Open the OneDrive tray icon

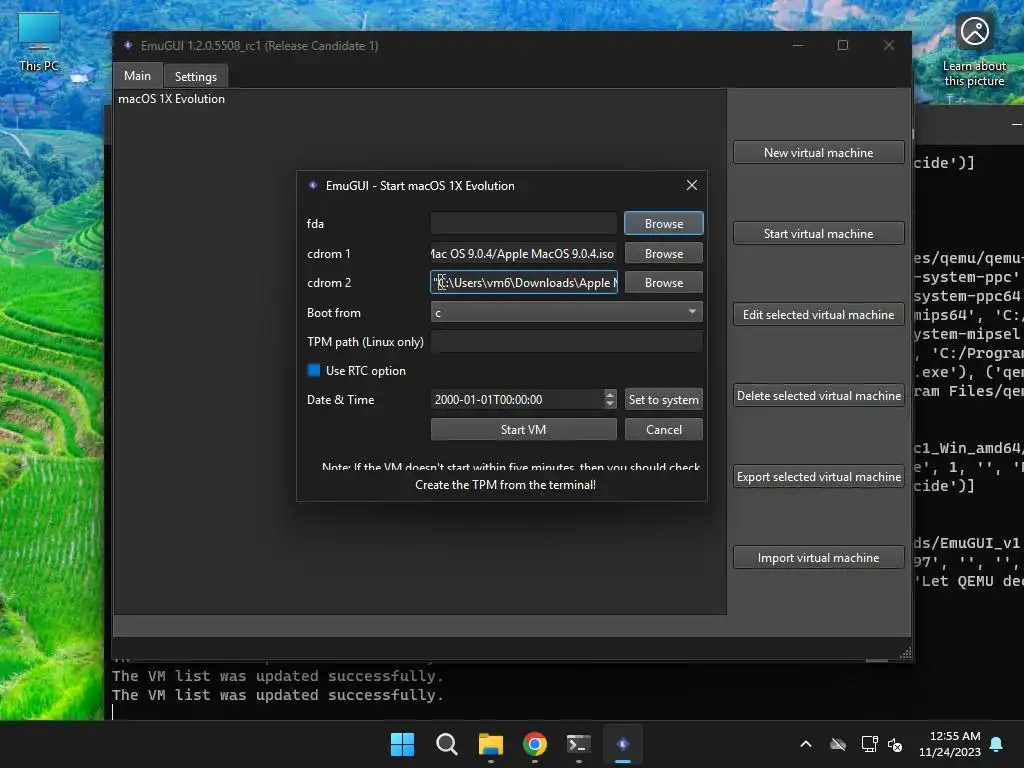pyautogui.click(x=838, y=744)
